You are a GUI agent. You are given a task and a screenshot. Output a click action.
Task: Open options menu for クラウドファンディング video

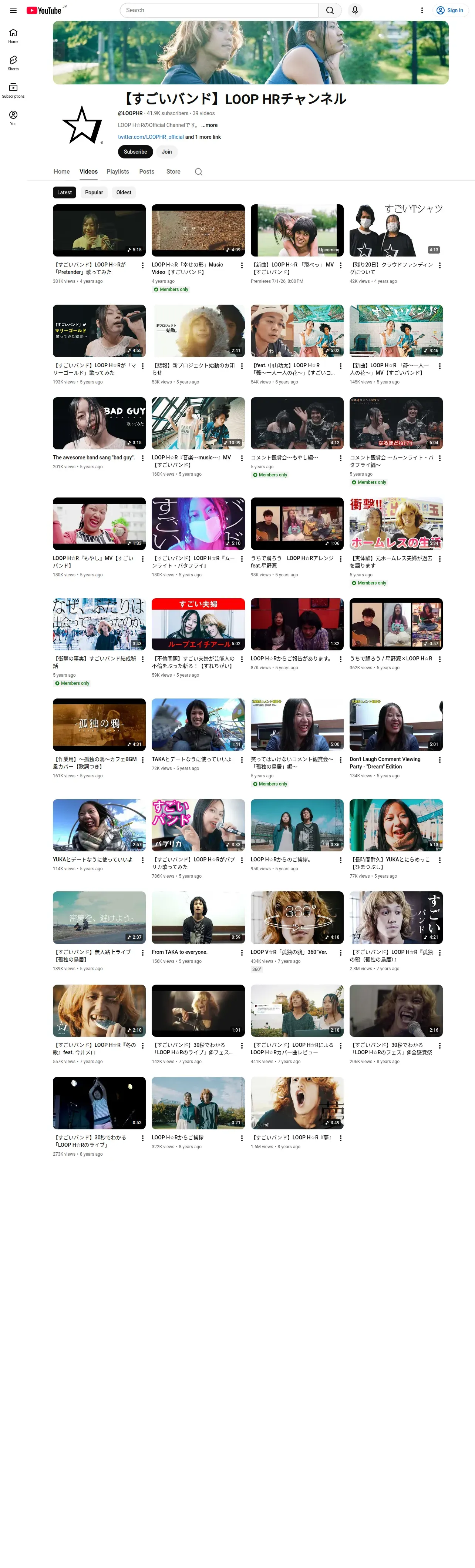click(x=440, y=265)
